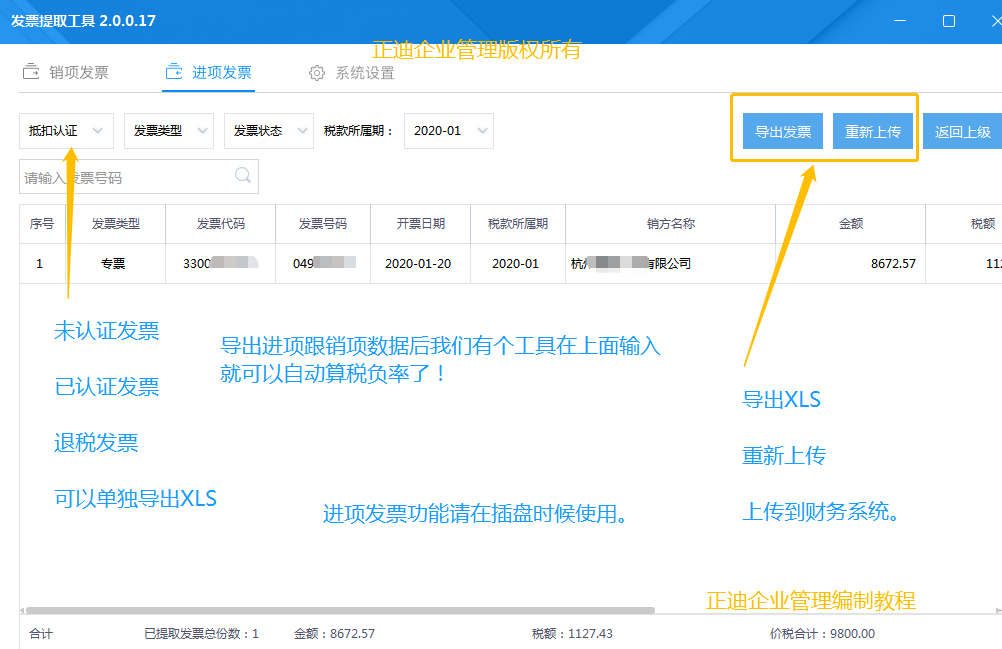Click the 开票日期 column header
The width and height of the screenshot is (1002, 649).
pos(420,224)
